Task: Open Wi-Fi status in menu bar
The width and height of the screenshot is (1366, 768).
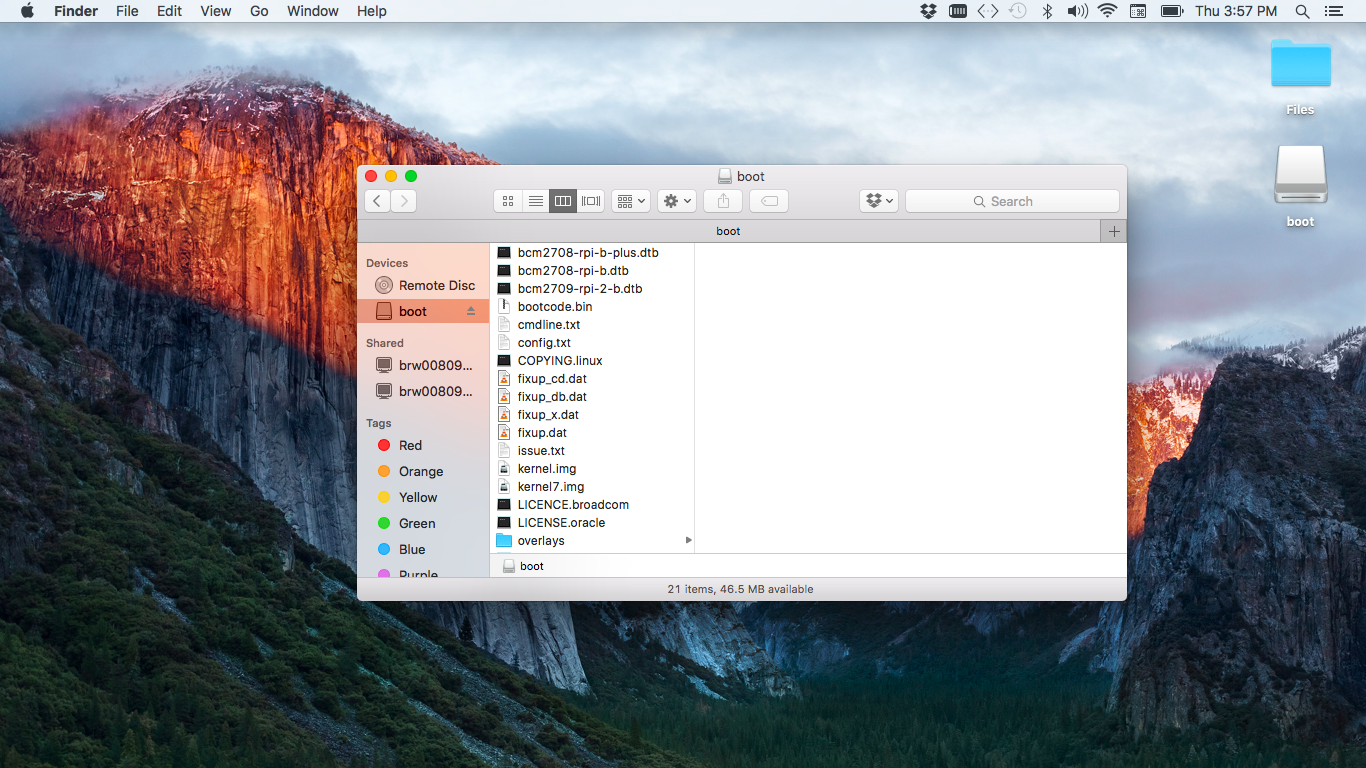Action: click(x=1107, y=11)
